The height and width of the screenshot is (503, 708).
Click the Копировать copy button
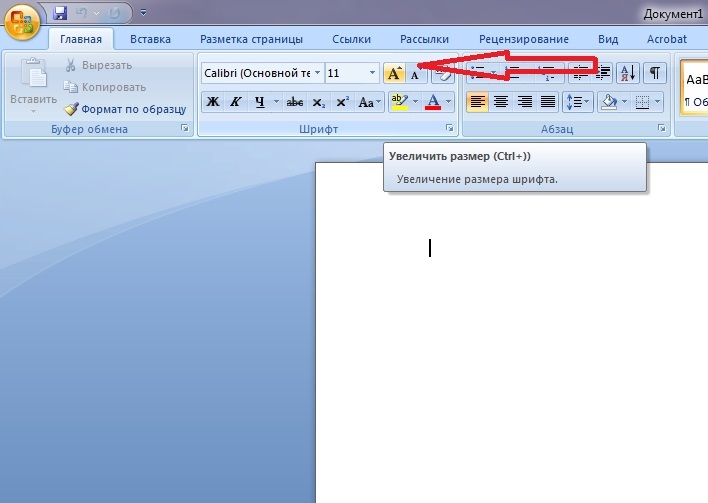click(105, 87)
